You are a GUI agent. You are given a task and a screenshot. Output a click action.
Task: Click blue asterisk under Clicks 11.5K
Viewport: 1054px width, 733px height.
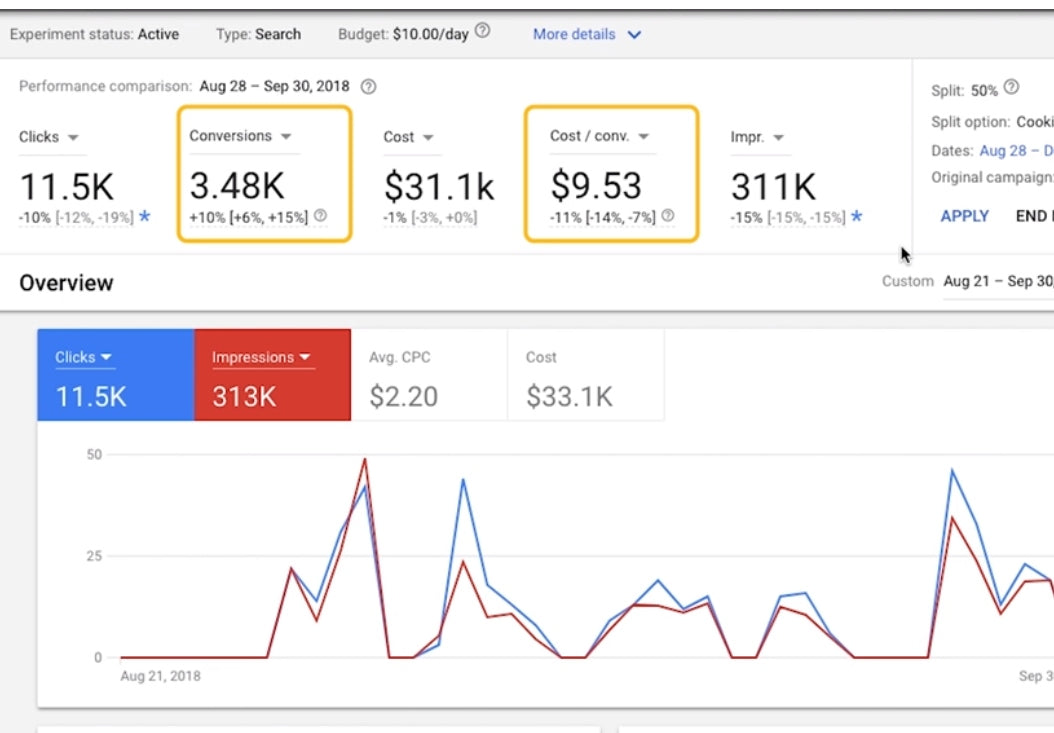(145, 217)
